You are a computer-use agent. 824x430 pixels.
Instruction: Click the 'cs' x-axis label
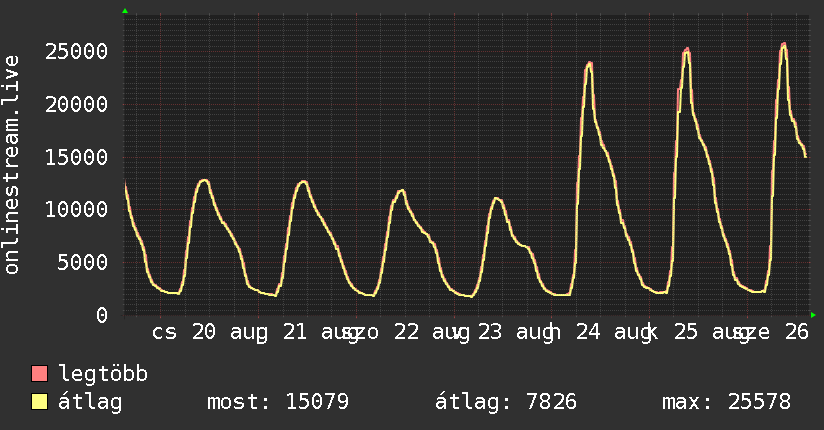point(164,332)
